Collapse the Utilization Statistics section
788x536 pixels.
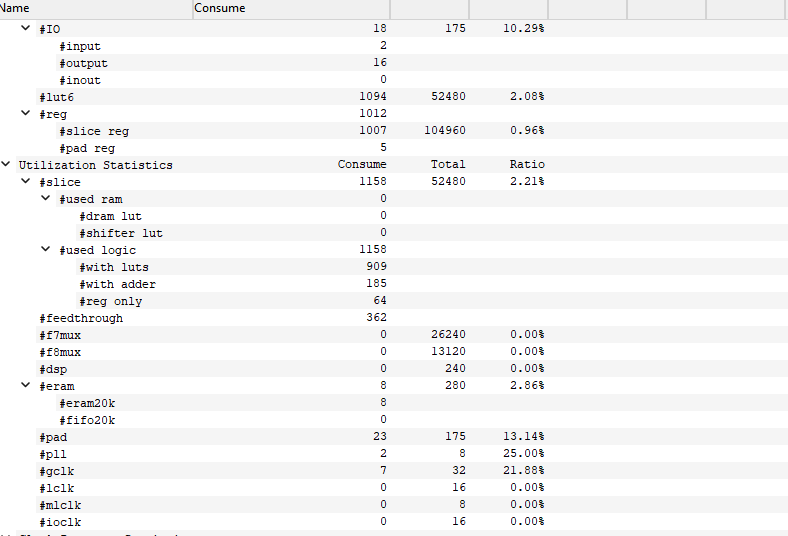(7, 165)
